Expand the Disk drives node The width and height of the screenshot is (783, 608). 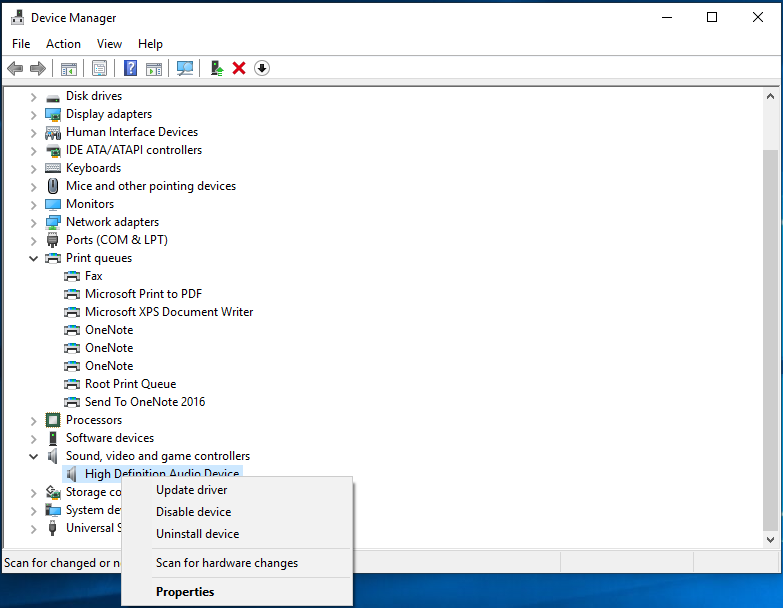point(33,96)
